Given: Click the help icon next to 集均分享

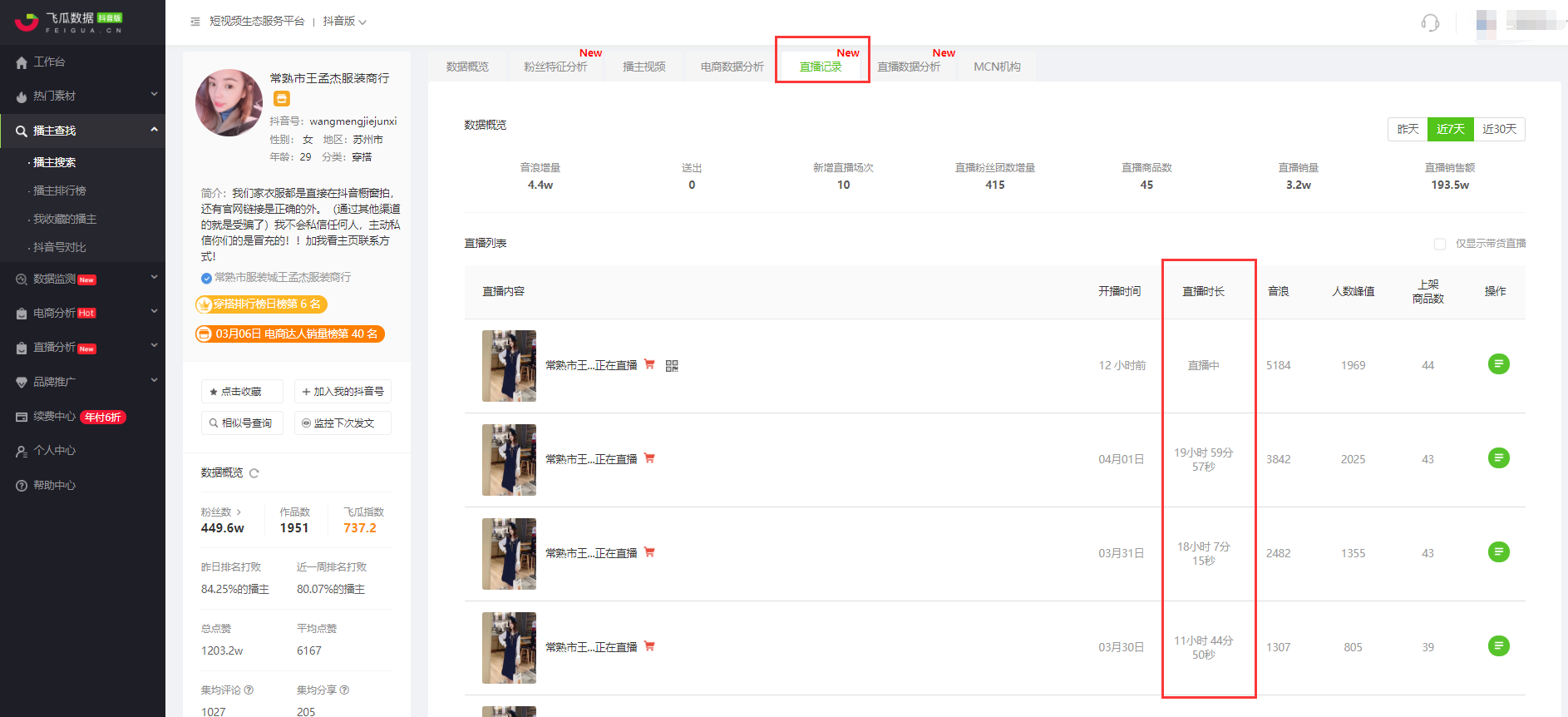Looking at the screenshot, I should pyautogui.click(x=344, y=690).
